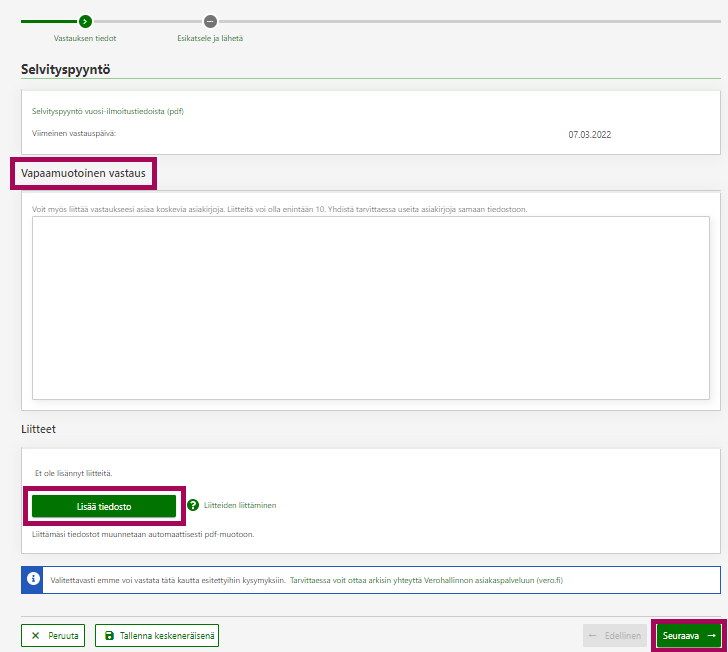Go to the Esikatsele ja lähetä step label
The image size is (728, 652).
(210, 39)
